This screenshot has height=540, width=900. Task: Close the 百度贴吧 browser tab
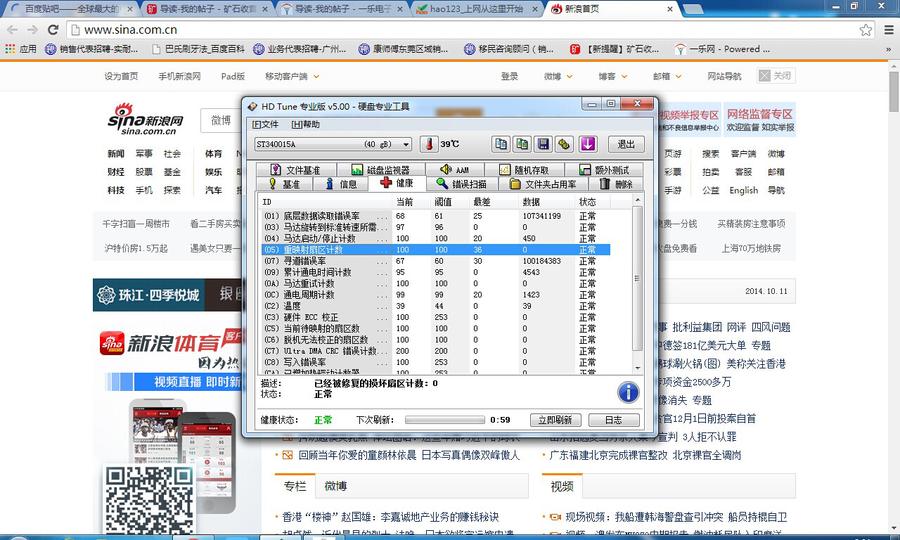click(x=130, y=9)
